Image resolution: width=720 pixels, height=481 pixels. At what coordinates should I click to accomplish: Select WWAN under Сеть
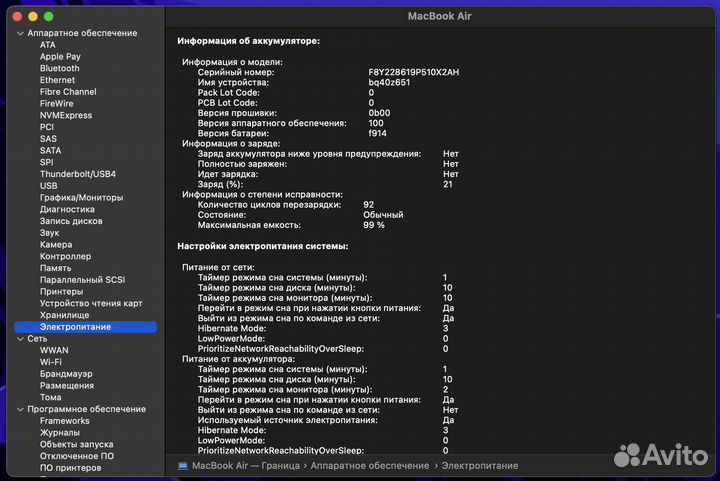(54, 351)
